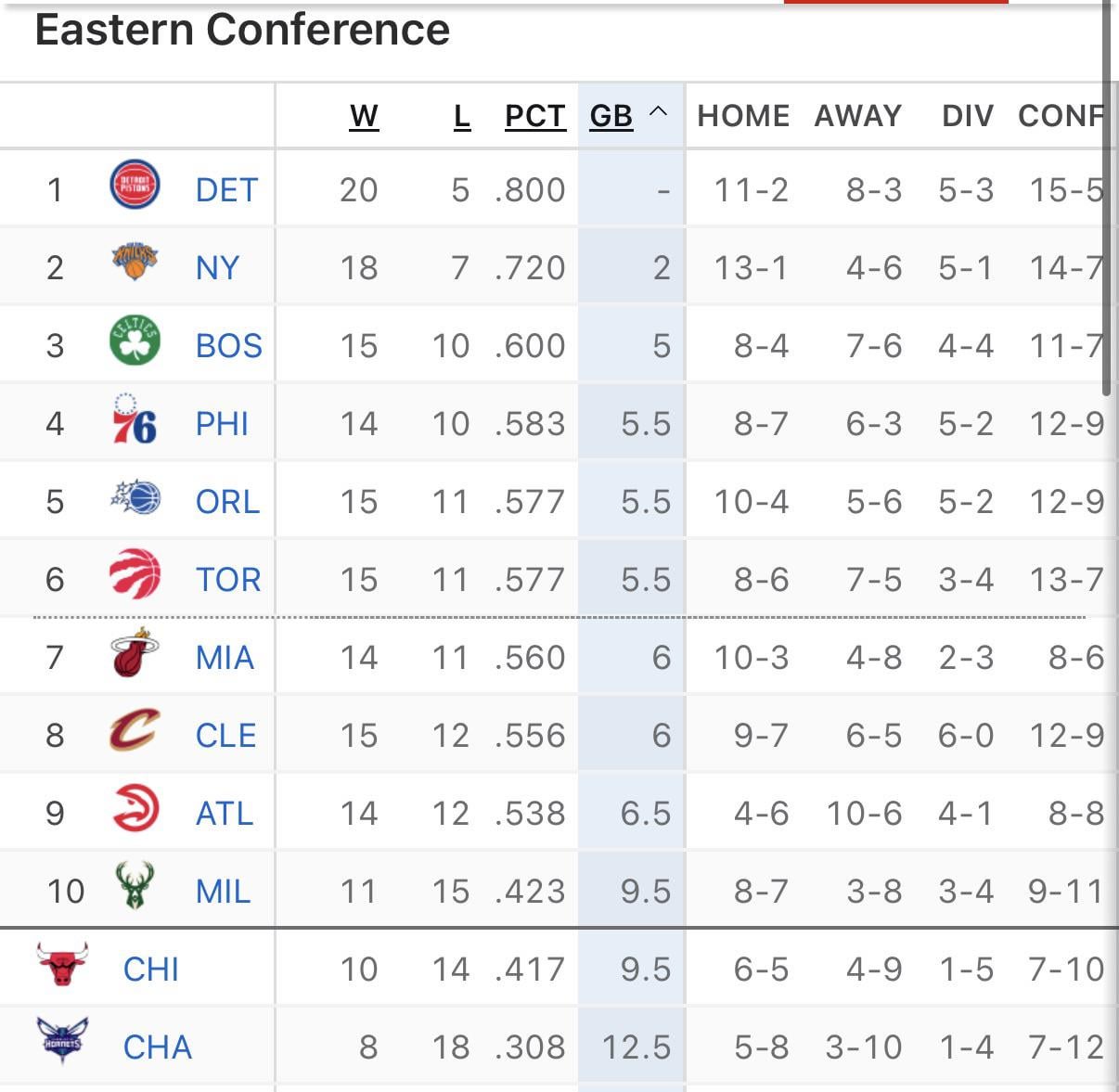Image resolution: width=1119 pixels, height=1092 pixels.
Task: Open the Boston Celtics logo
Action: (x=135, y=340)
